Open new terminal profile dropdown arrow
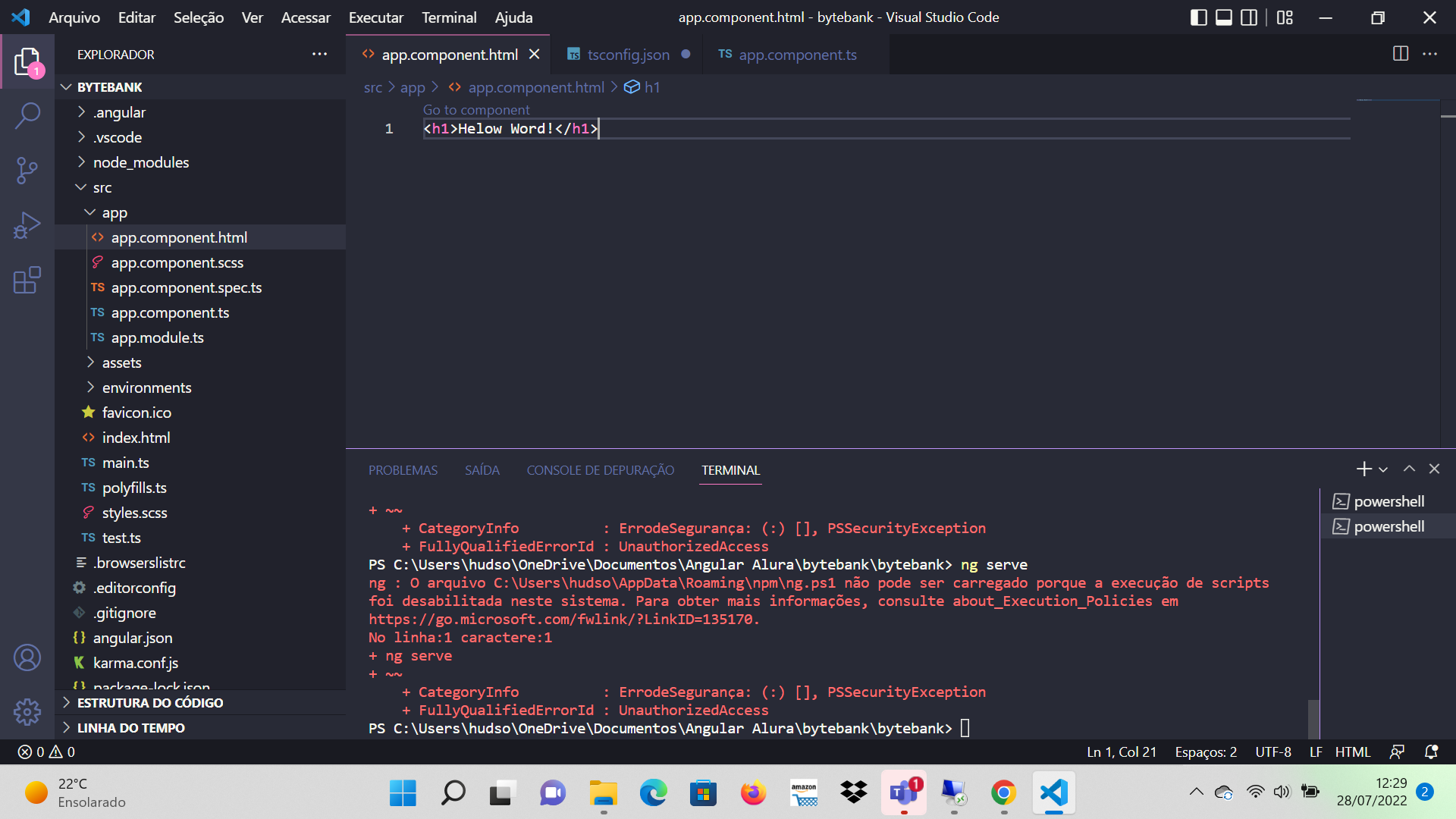 coord(1383,470)
